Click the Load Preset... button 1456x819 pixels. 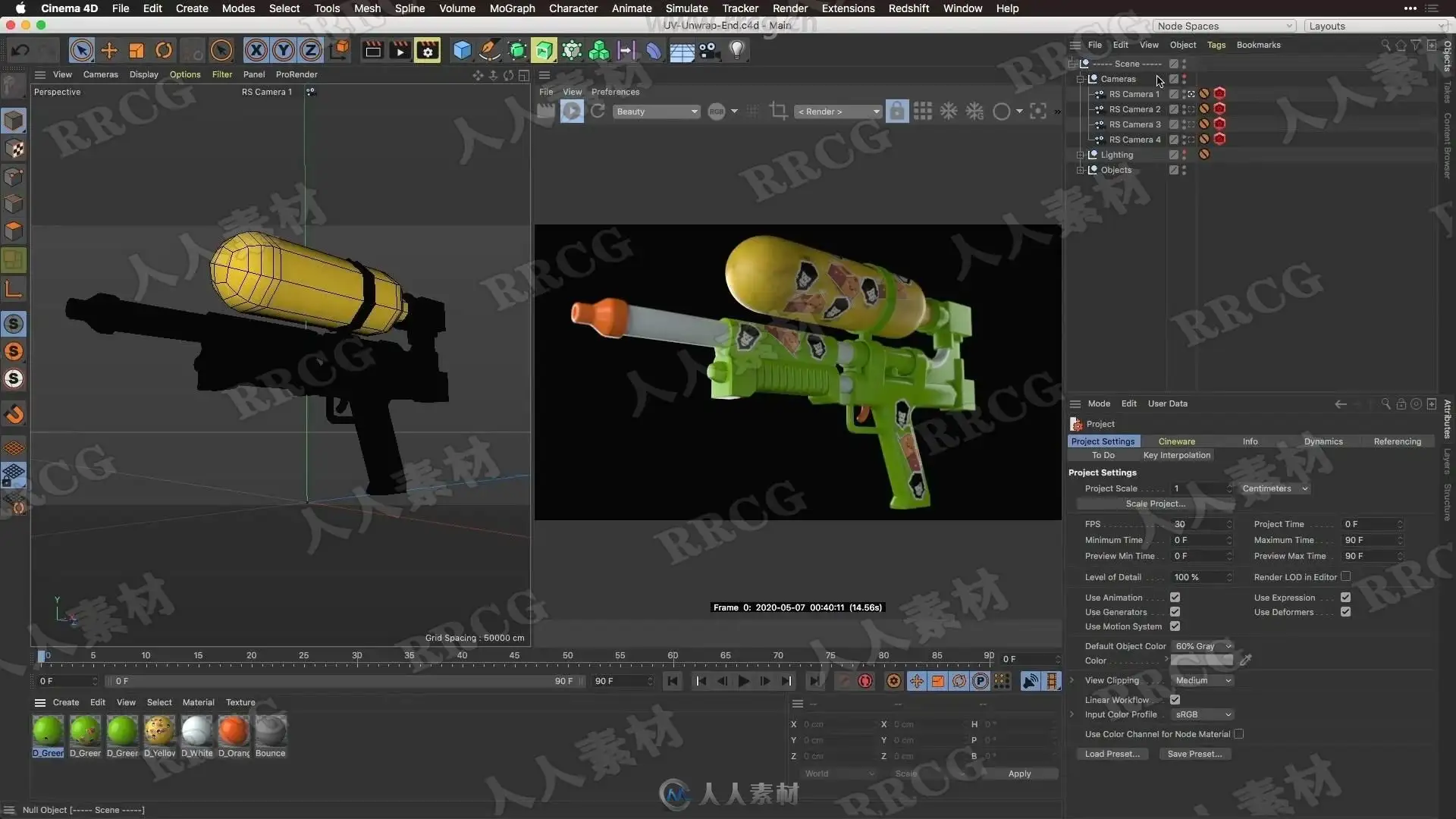click(x=1112, y=754)
